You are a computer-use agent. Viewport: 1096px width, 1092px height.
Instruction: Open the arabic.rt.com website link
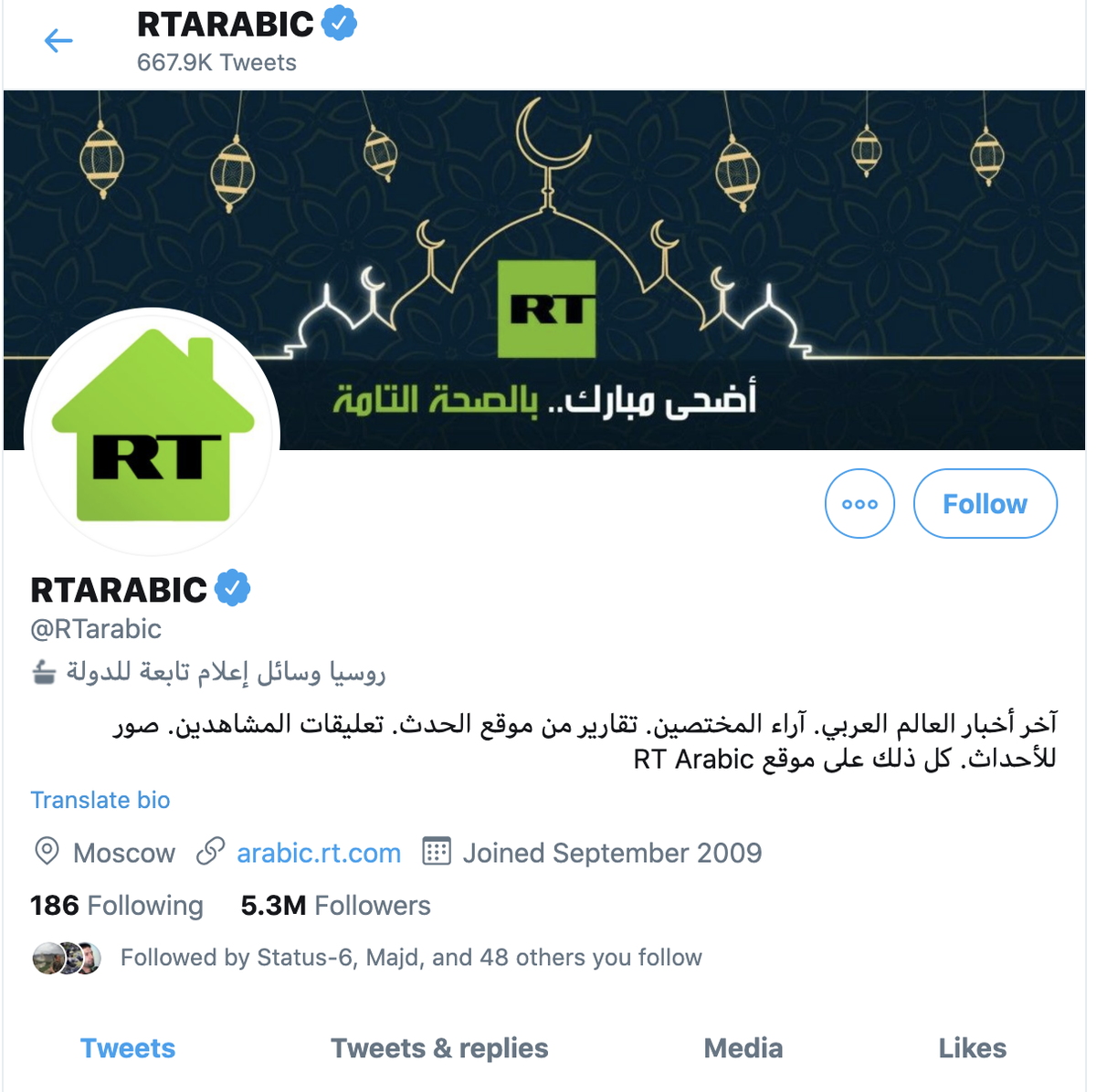[x=319, y=853]
